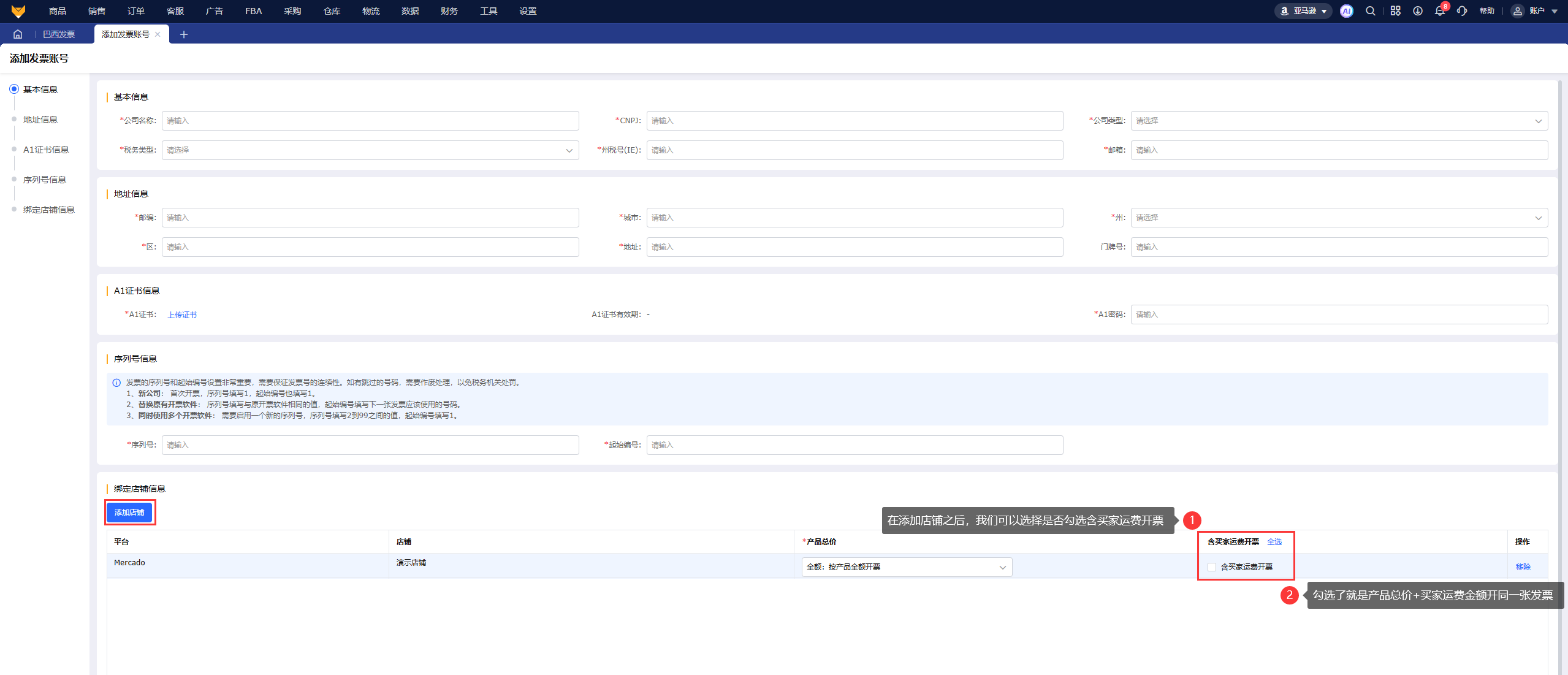Expand the 公司类型 dropdown
Screen dimensions: 1568x675
[1339, 121]
